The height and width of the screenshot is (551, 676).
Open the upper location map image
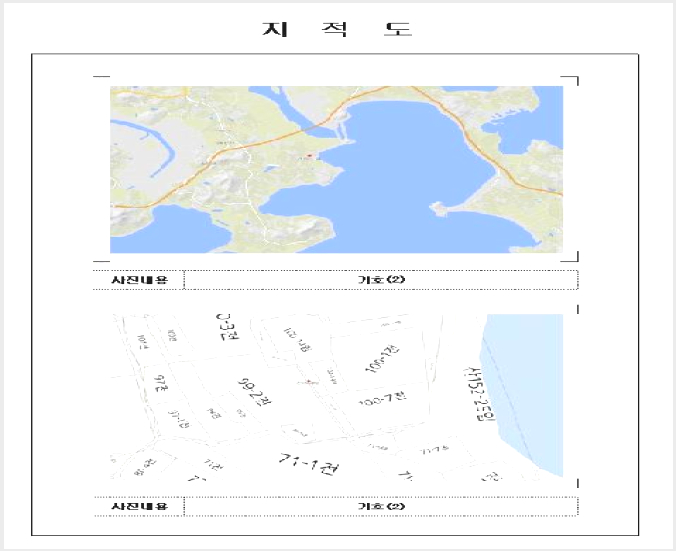[x=336, y=169]
